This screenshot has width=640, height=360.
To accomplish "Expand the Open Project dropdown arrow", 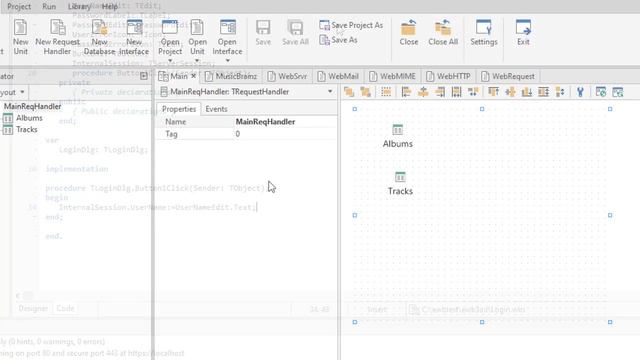I will [x=170, y=61].
